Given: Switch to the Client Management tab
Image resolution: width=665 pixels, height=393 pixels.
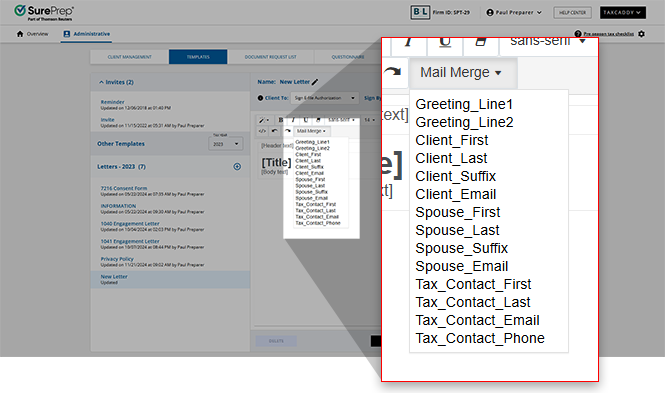Looking at the screenshot, I should coord(129,57).
